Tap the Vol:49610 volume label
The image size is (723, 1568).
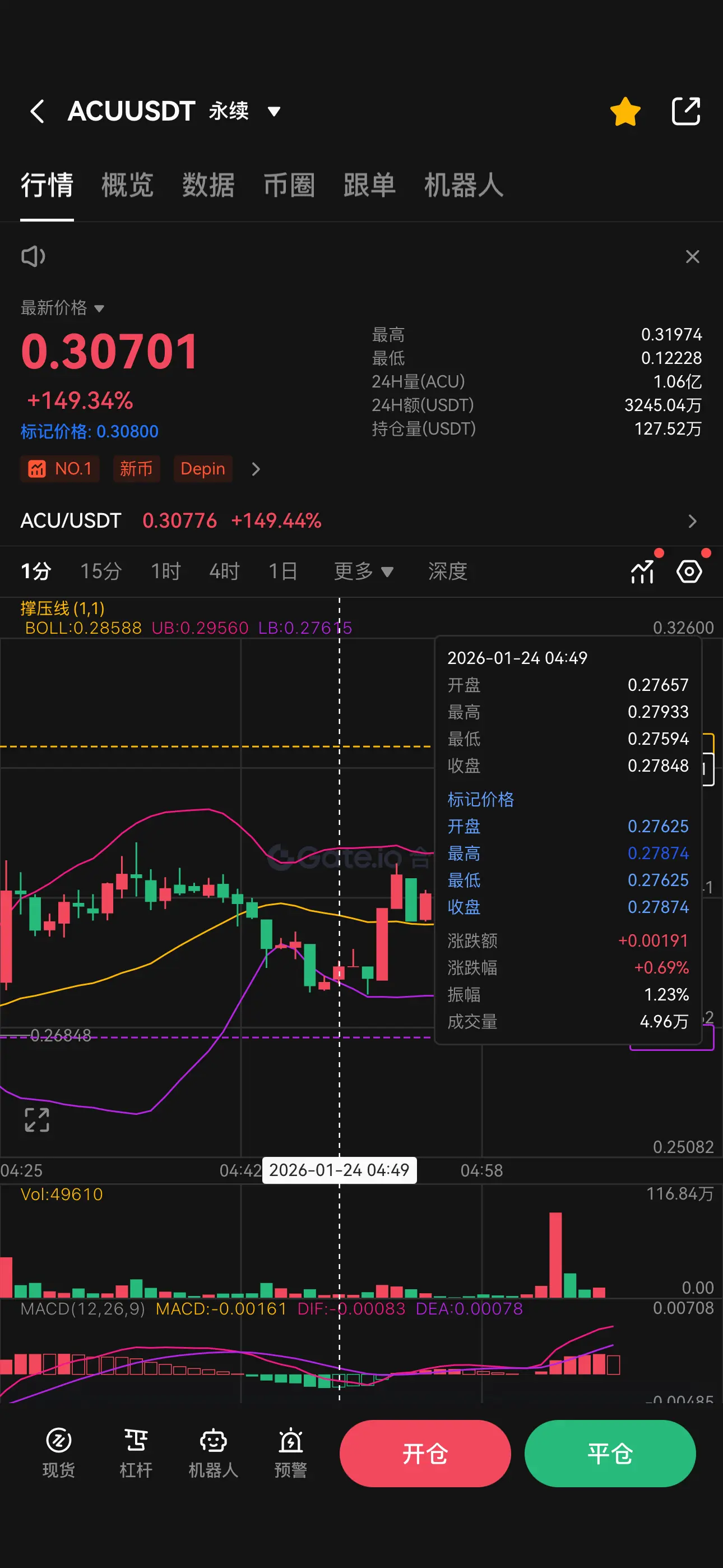coord(62,1195)
